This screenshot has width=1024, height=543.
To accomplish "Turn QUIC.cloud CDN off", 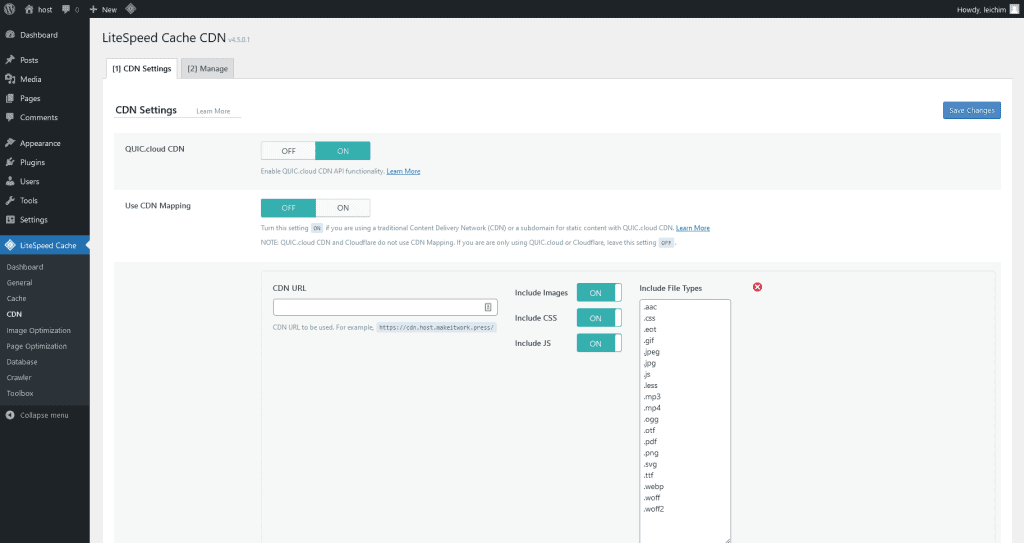I will 288,151.
